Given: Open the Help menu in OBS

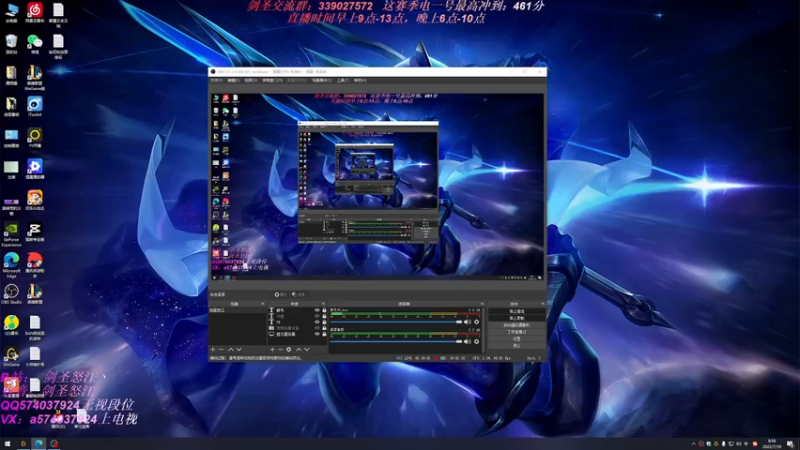Looking at the screenshot, I should (360, 80).
